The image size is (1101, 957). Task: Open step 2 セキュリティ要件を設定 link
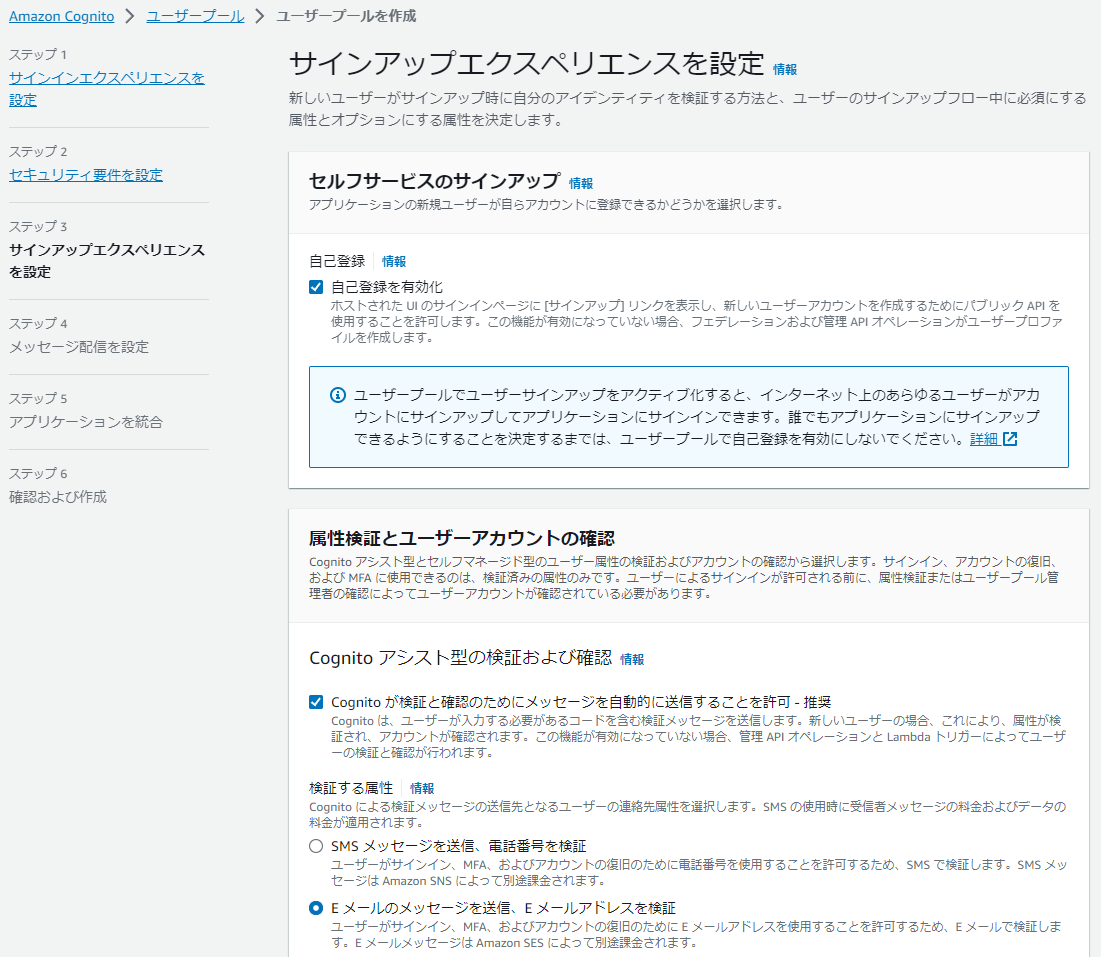tap(86, 175)
